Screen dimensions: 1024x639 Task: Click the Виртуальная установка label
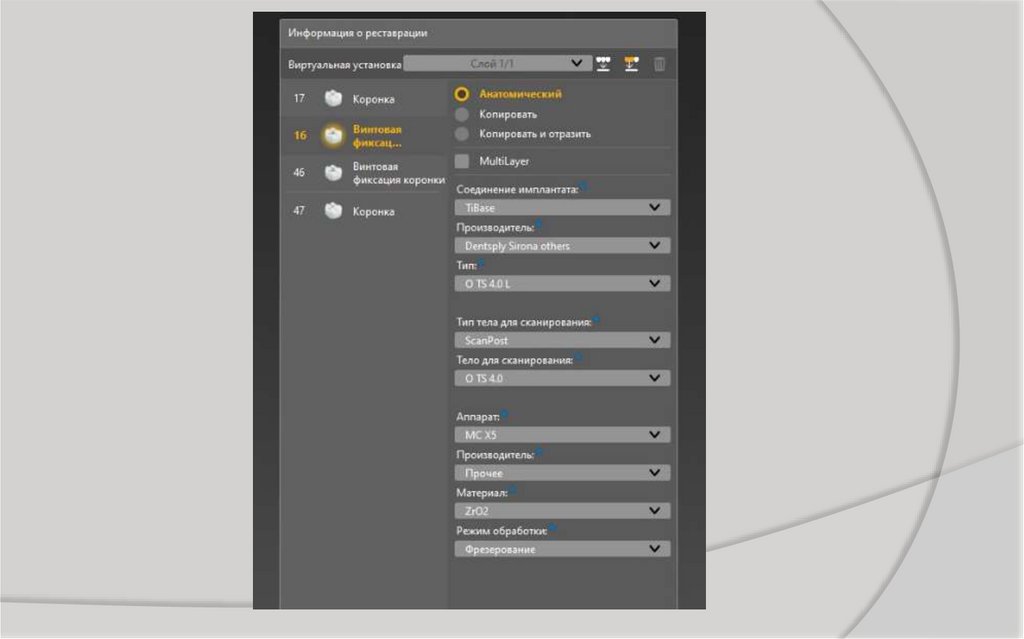tap(344, 65)
